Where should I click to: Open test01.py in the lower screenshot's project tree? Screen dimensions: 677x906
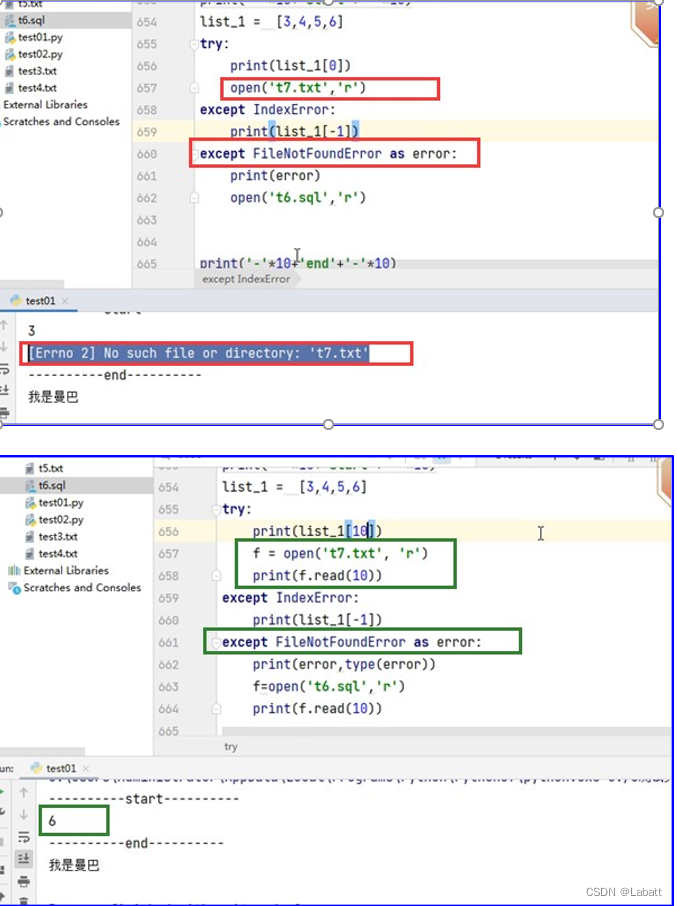(x=61, y=503)
